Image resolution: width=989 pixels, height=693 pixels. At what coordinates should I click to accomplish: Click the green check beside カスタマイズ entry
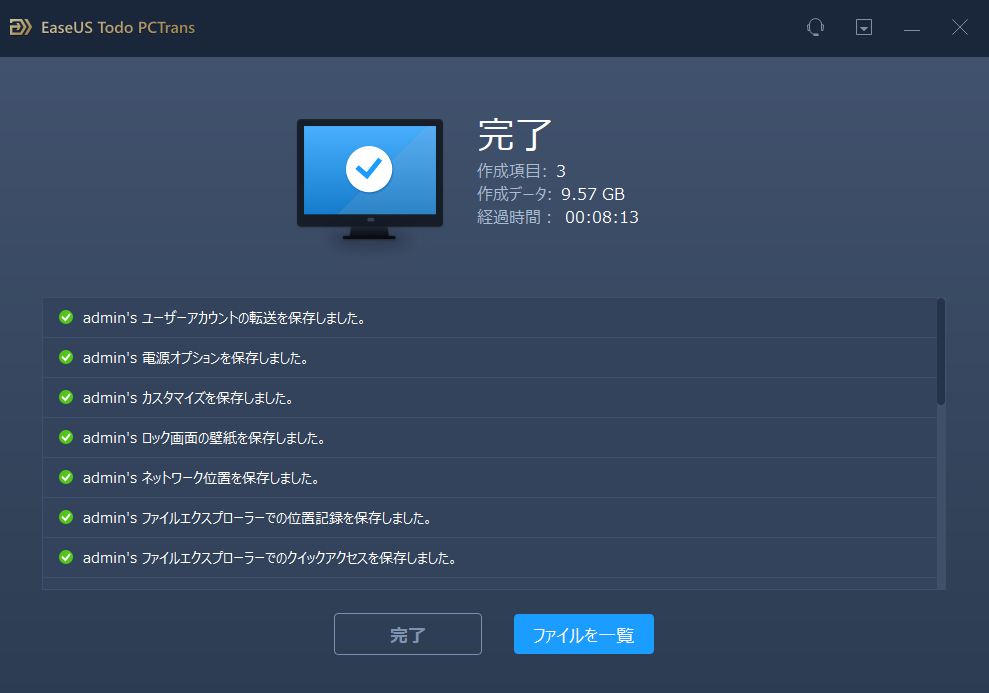[x=65, y=397]
